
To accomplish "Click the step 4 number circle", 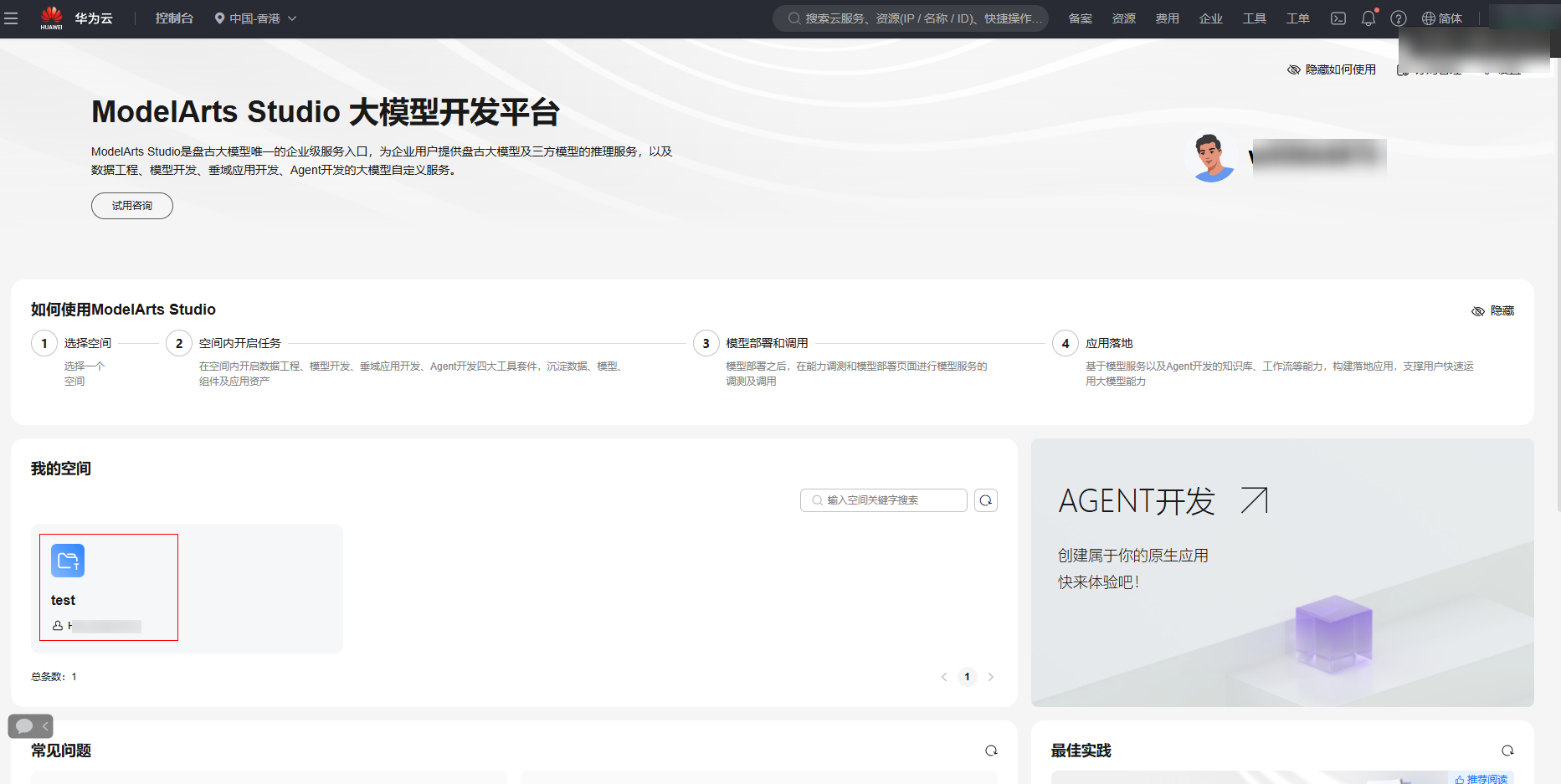I will [1065, 343].
